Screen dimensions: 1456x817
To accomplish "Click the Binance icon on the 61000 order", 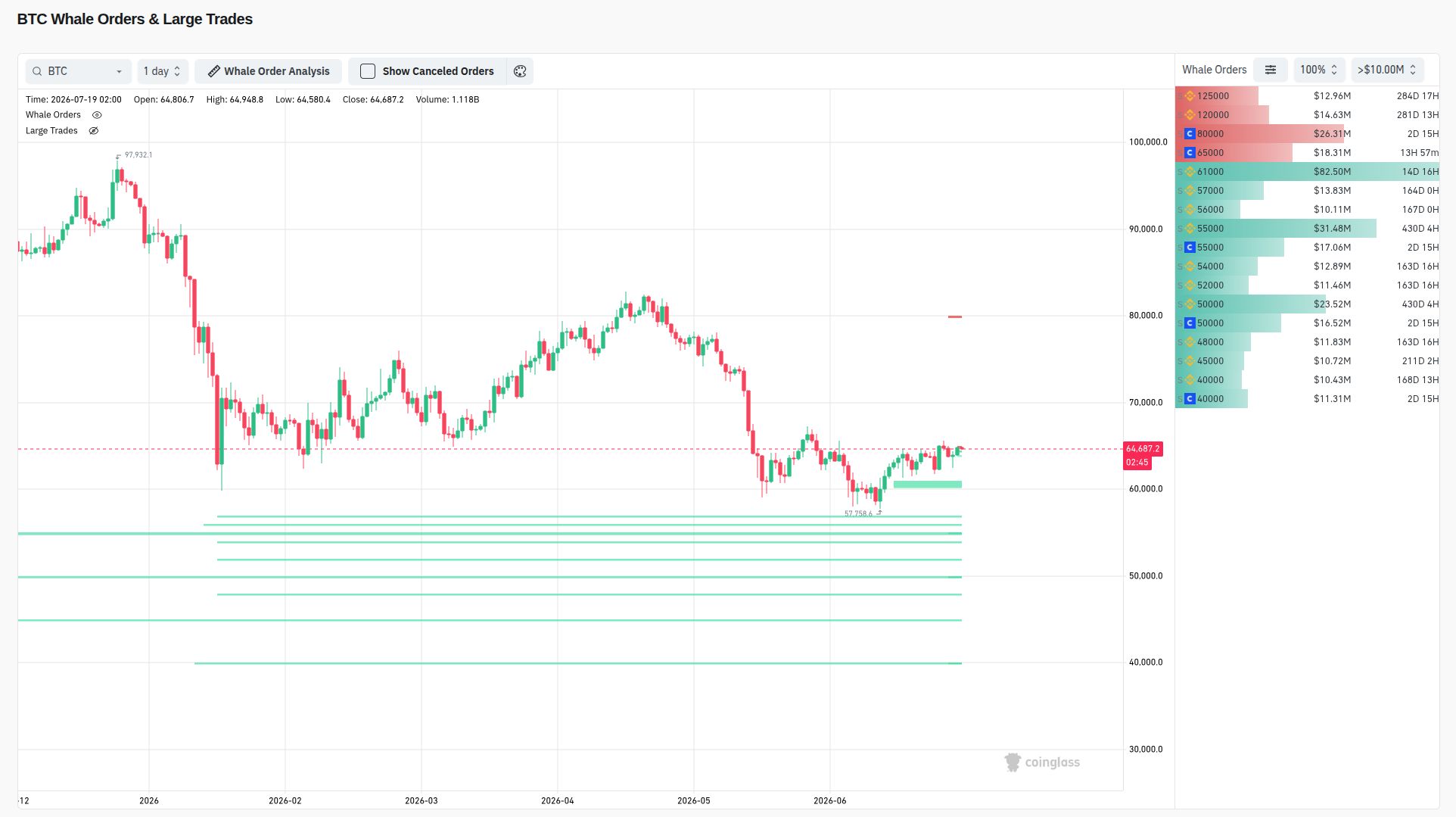I will 1190,172.
